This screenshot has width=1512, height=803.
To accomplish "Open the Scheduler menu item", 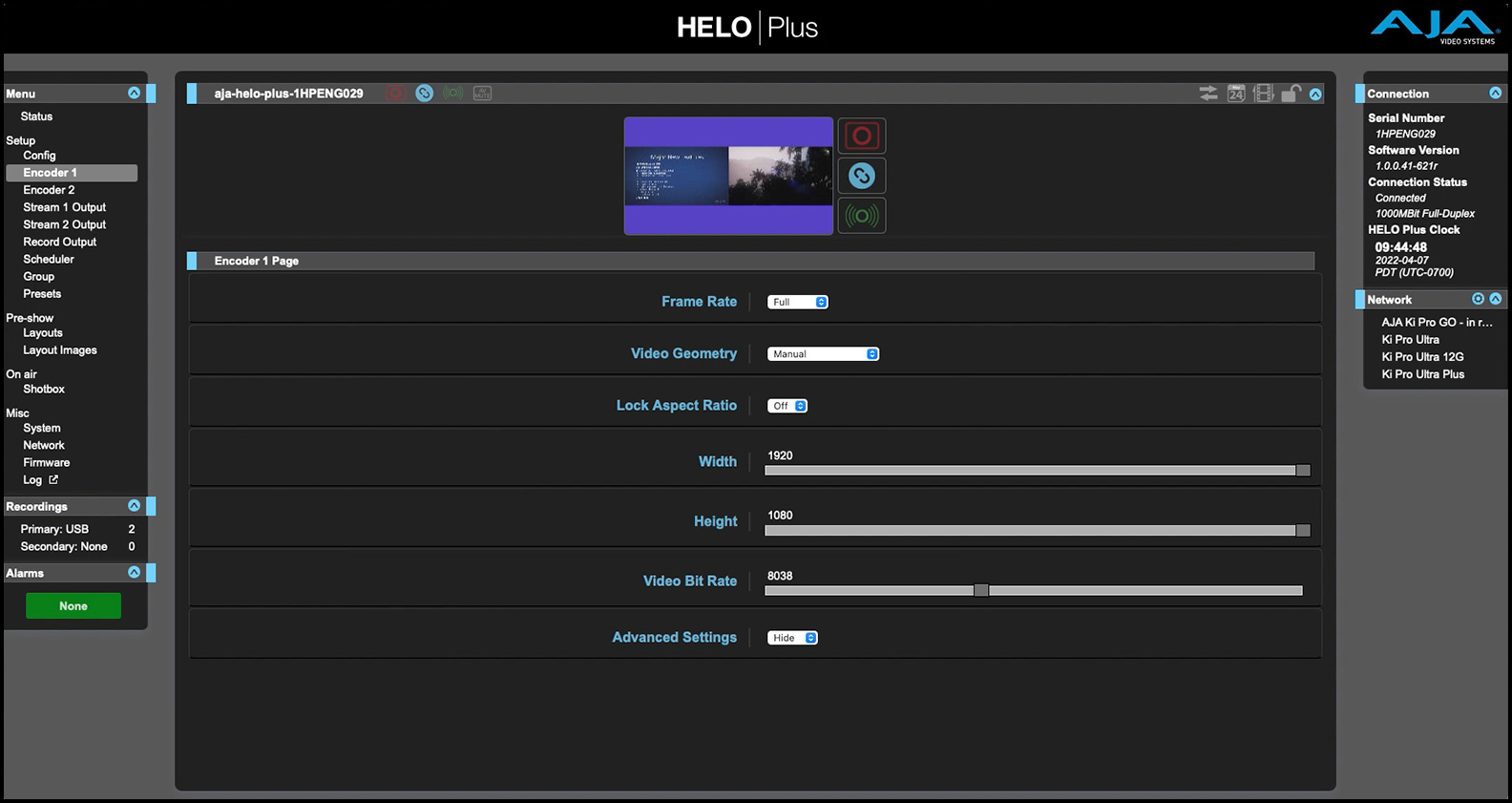I will (x=49, y=260).
